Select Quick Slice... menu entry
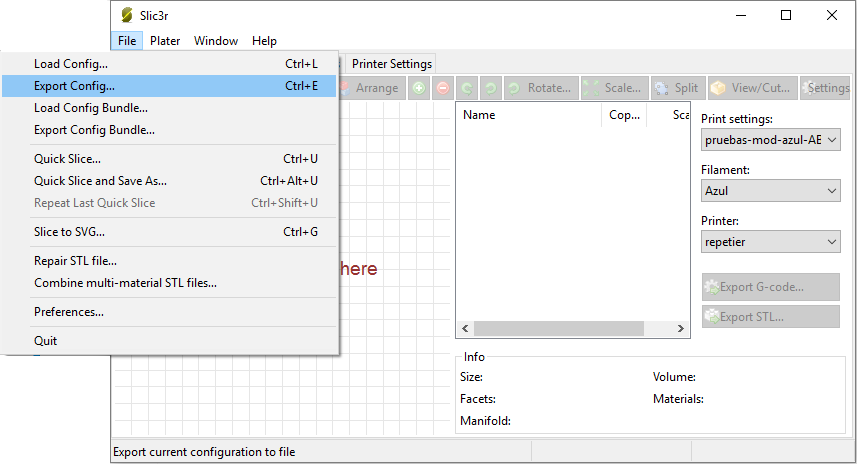857x464 pixels. [x=169, y=159]
